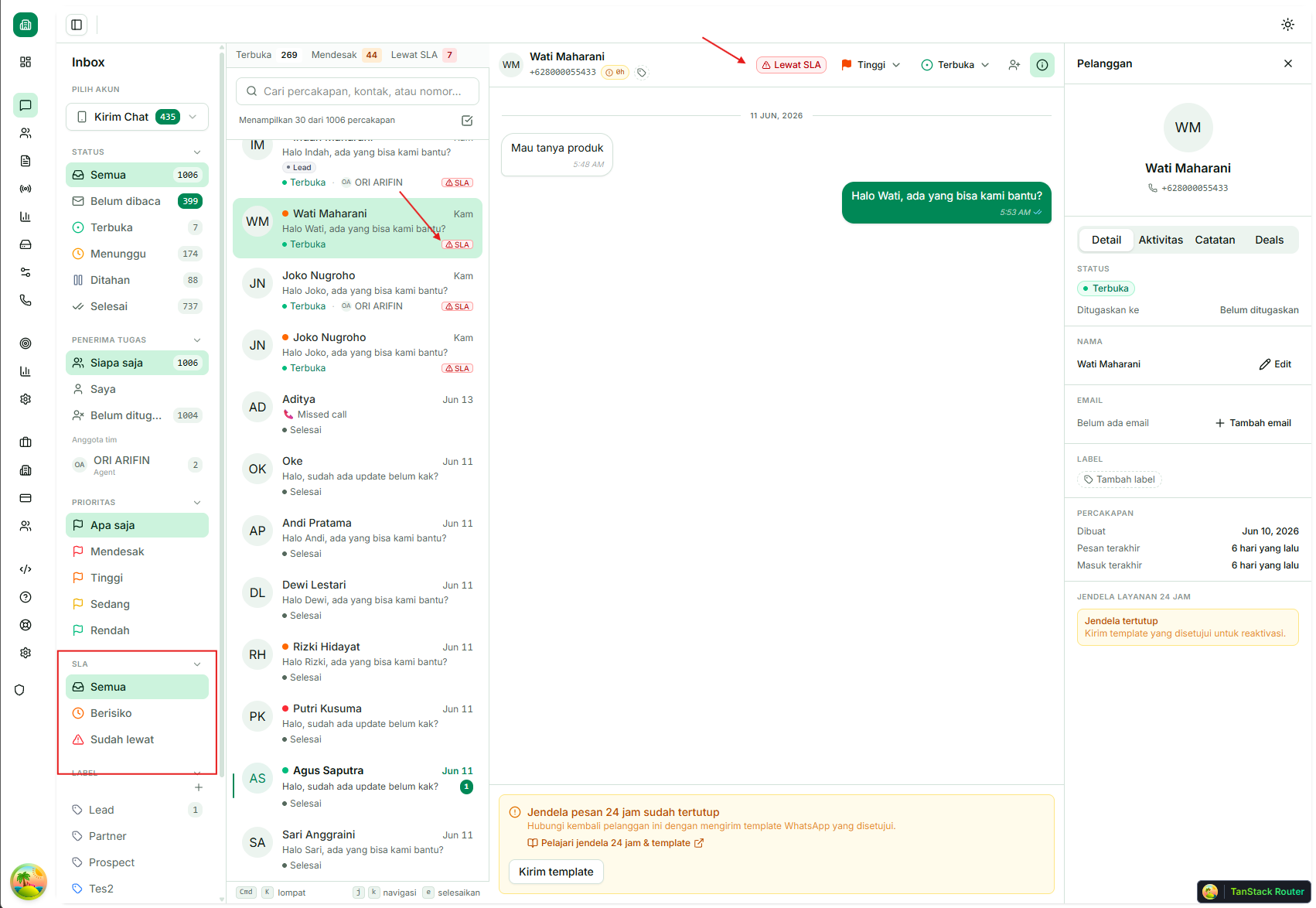This screenshot has height=908, width=1316.
Task: Filter priority by Sedang
Action: pos(138,604)
